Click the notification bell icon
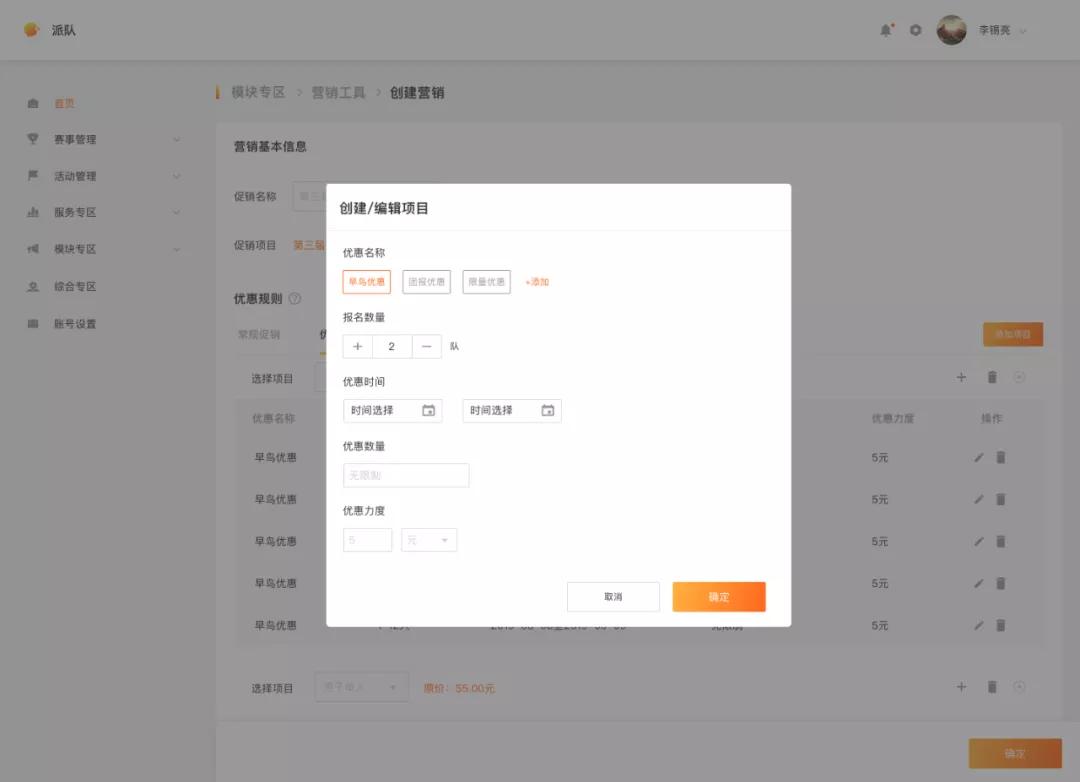The height and width of the screenshot is (782, 1080). tap(886, 30)
